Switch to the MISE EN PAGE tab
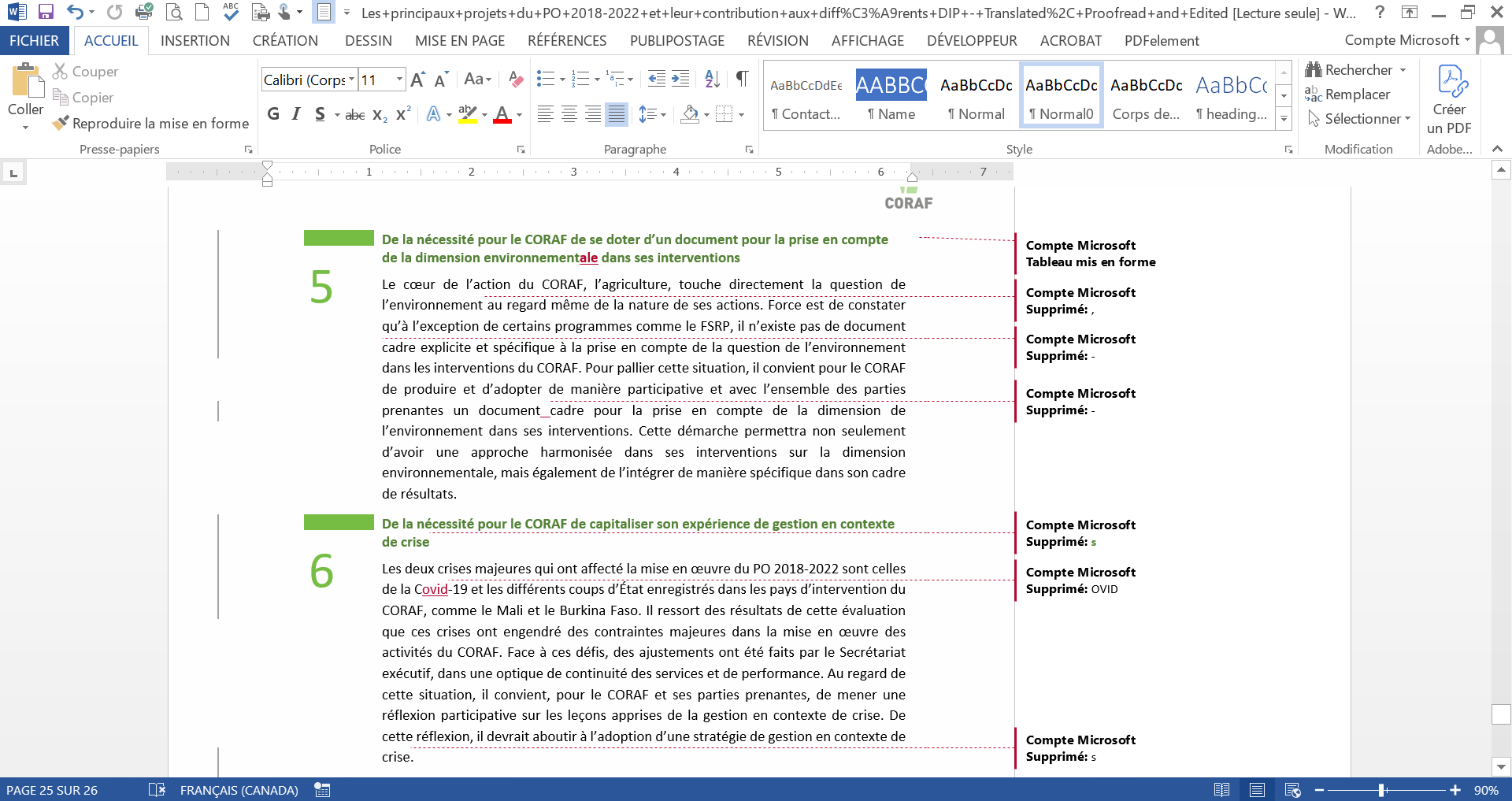Screen dimensions: 1512x801 (x=460, y=41)
